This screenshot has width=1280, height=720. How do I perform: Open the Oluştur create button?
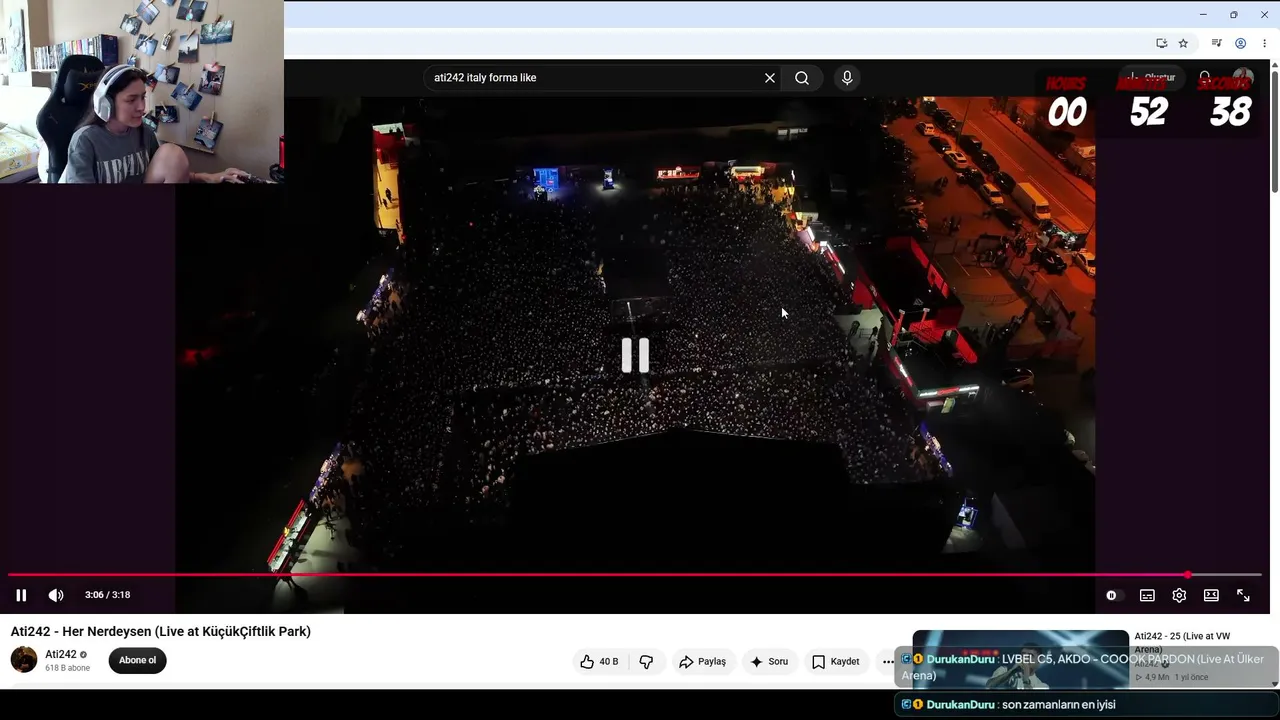(x=1150, y=78)
